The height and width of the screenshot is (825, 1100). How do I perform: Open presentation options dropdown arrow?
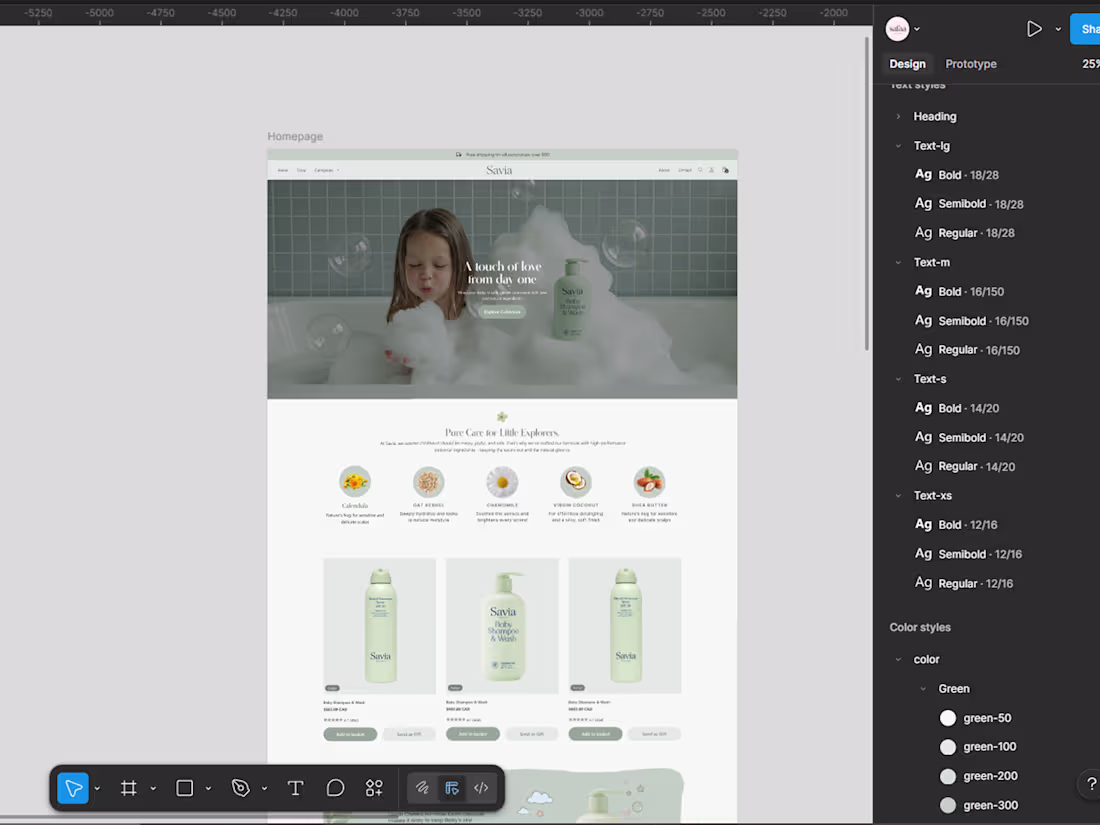tap(1058, 29)
